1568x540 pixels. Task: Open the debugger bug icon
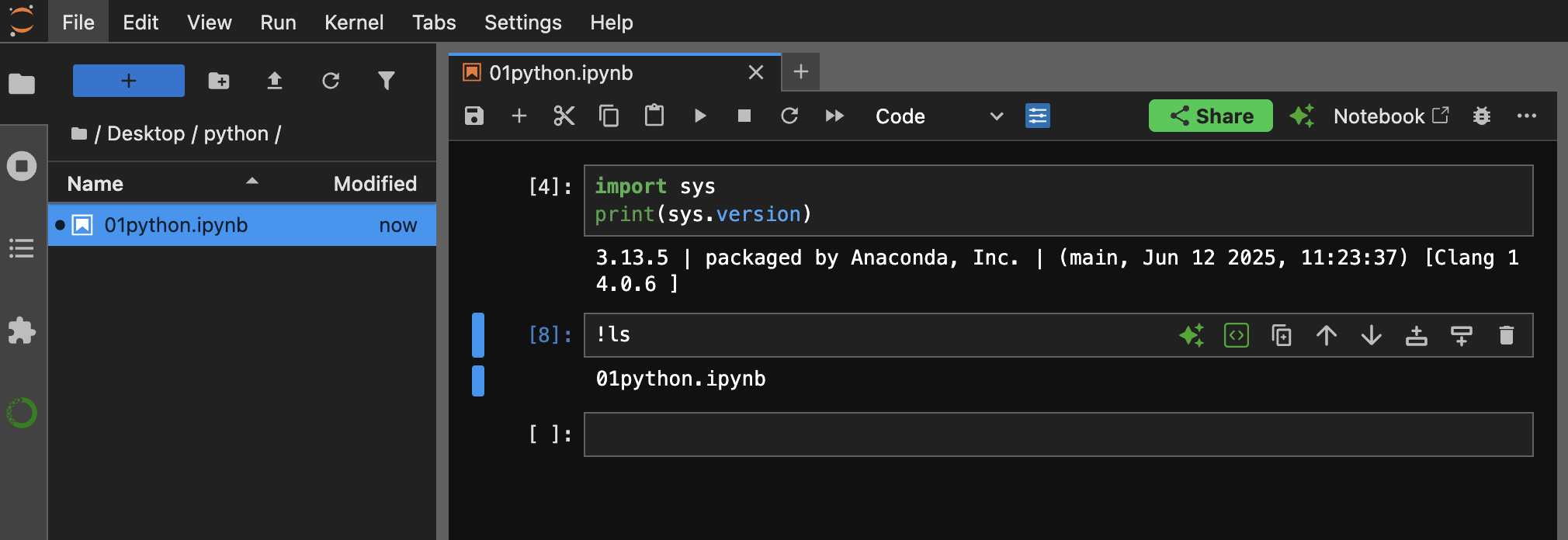(1482, 116)
